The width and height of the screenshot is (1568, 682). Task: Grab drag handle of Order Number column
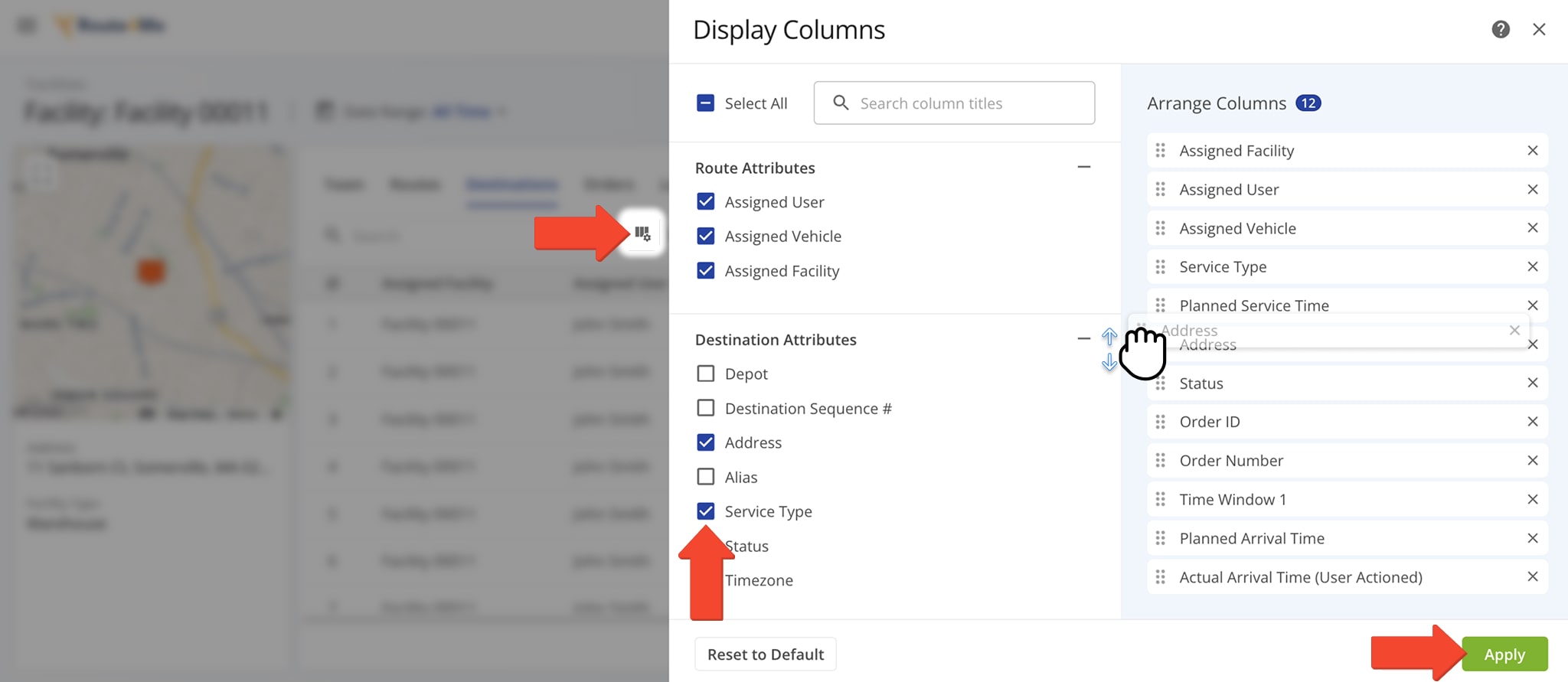[x=1161, y=461]
